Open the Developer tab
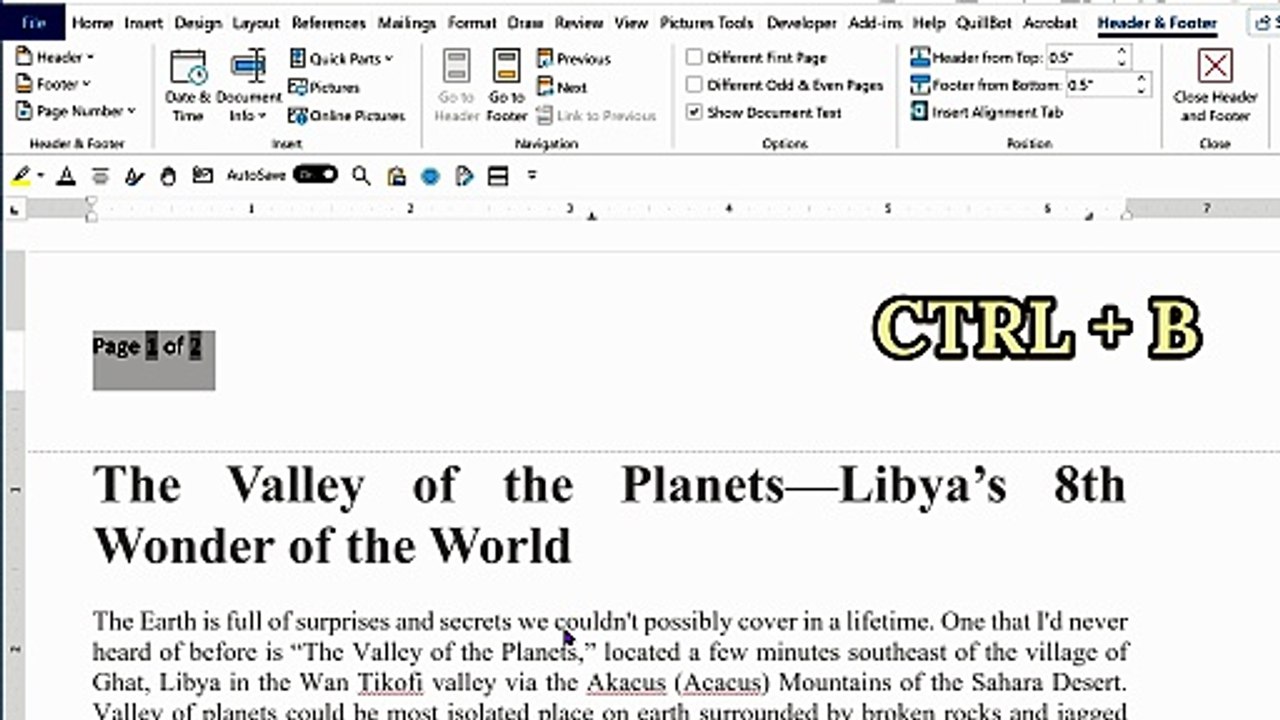Image resolution: width=1280 pixels, height=720 pixels. coord(802,22)
